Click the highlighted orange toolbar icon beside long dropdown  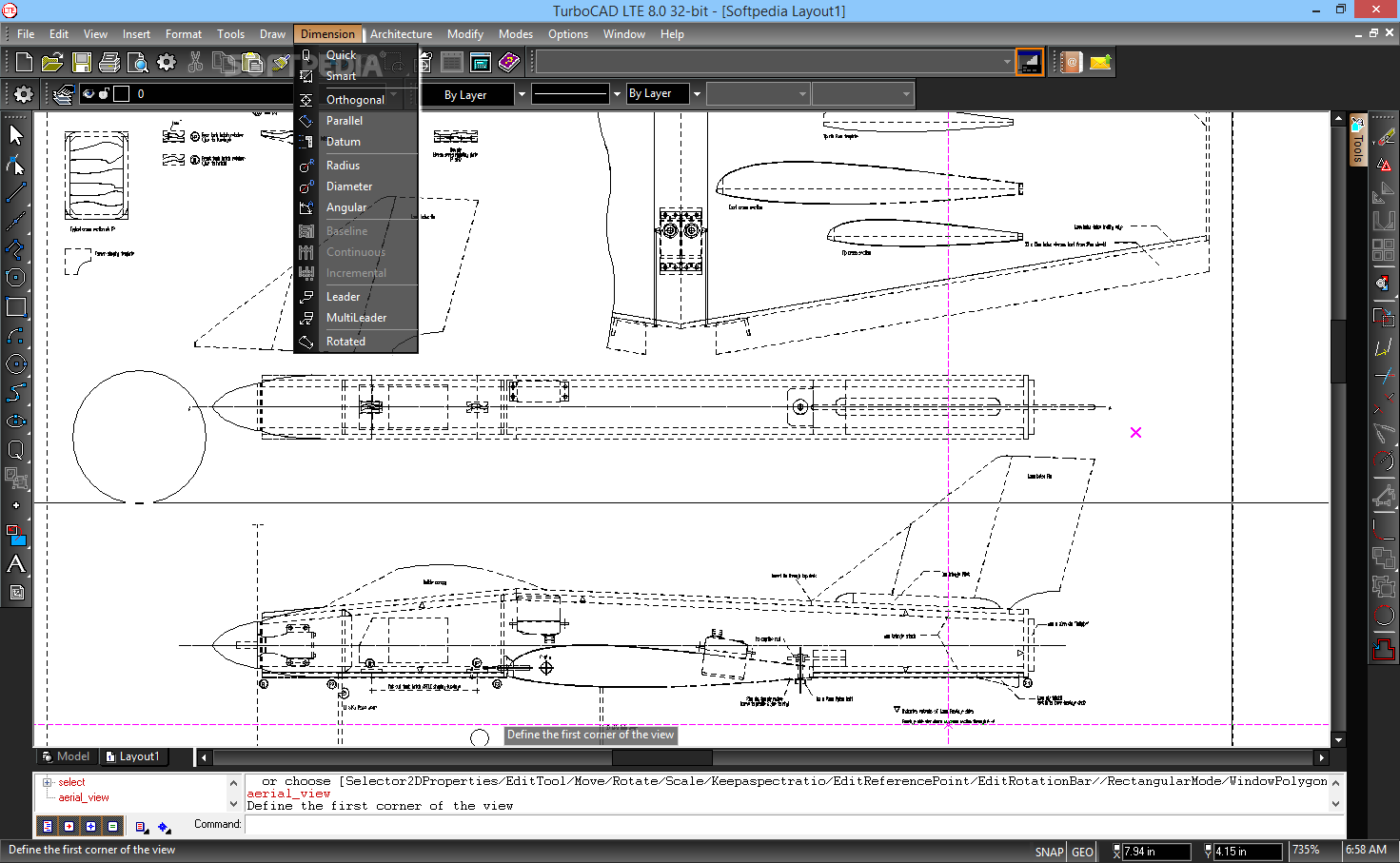[x=1030, y=63]
